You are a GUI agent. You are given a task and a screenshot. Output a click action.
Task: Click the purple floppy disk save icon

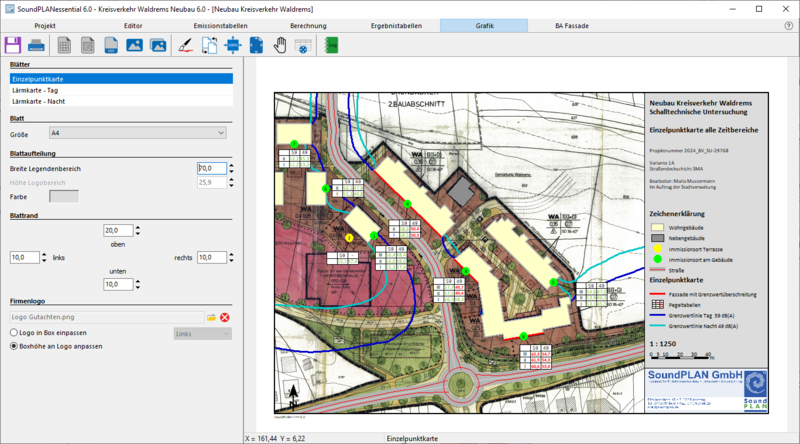[13, 45]
